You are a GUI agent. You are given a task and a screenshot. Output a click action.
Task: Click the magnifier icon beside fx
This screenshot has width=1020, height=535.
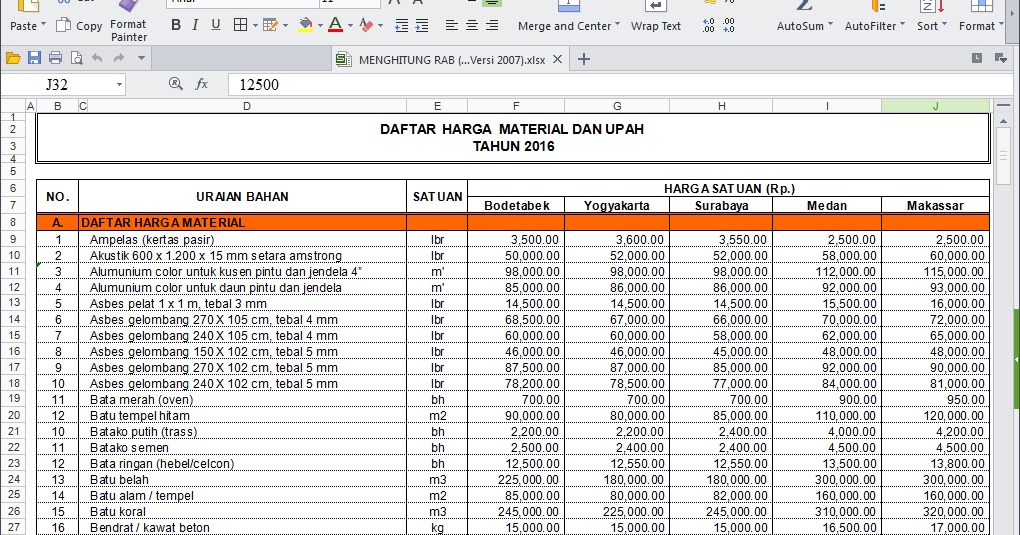click(175, 84)
